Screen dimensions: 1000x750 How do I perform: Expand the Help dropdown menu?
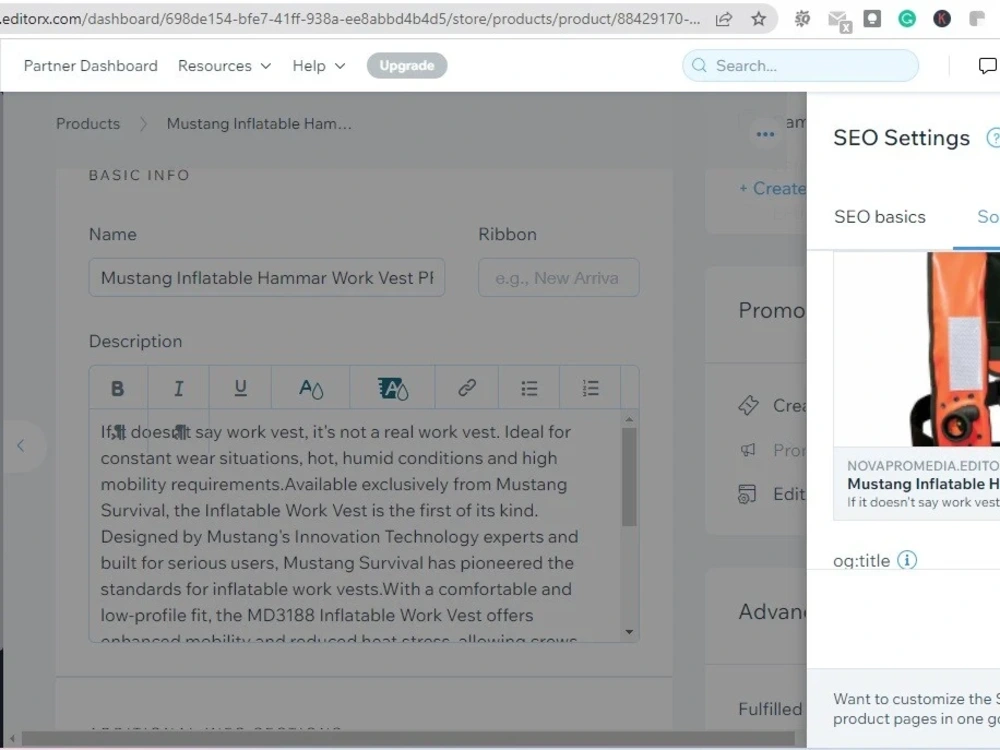coord(319,66)
